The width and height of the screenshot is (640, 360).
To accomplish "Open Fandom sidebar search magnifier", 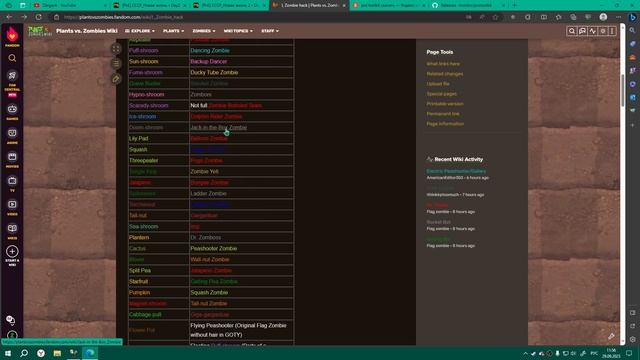I will pyautogui.click(x=12, y=58).
